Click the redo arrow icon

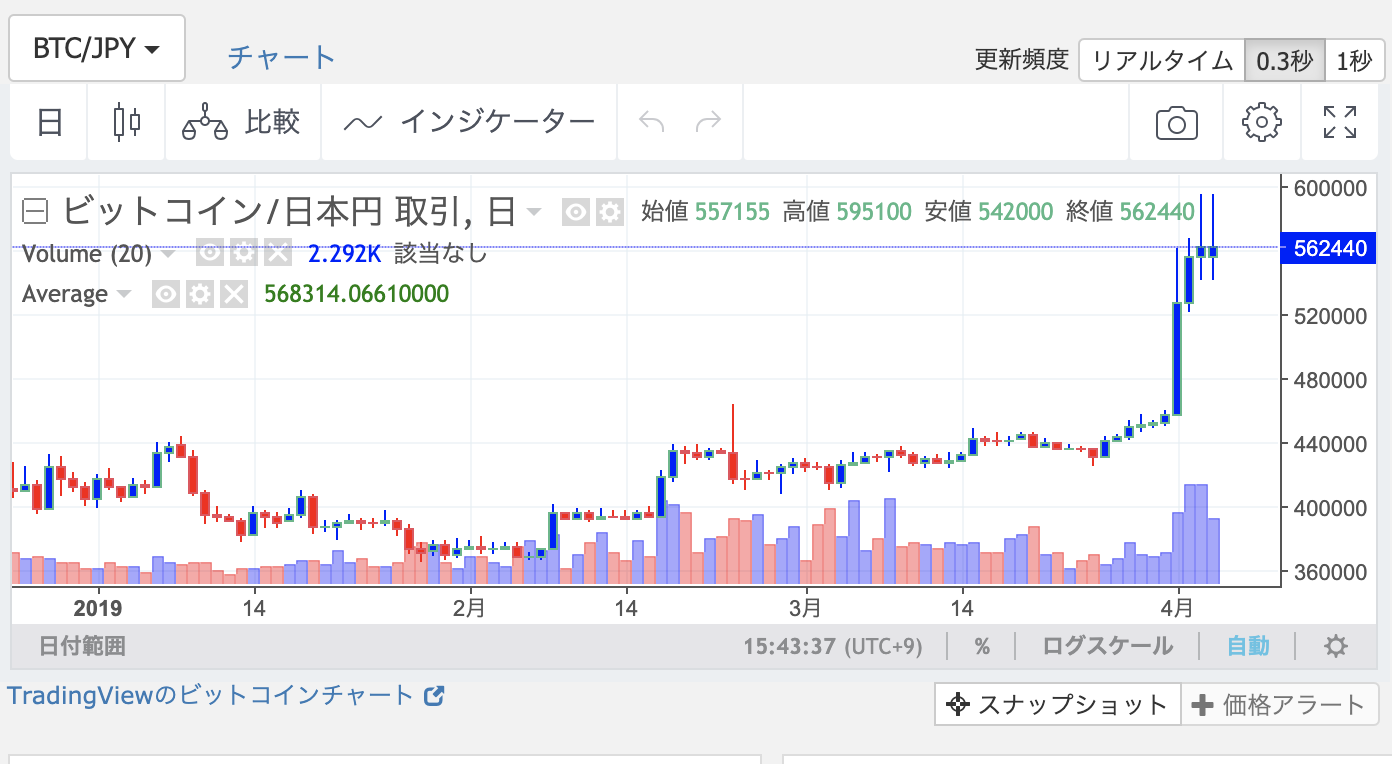[x=709, y=122]
